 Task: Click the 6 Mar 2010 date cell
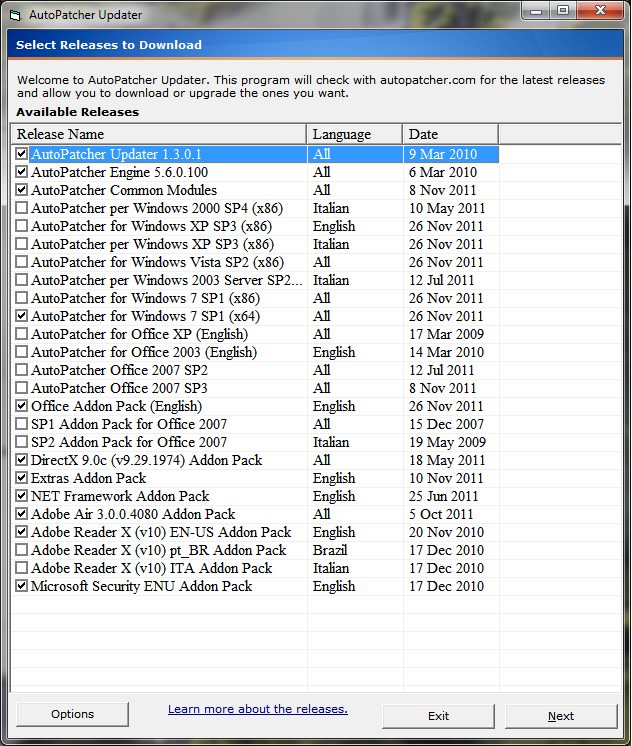point(443,172)
